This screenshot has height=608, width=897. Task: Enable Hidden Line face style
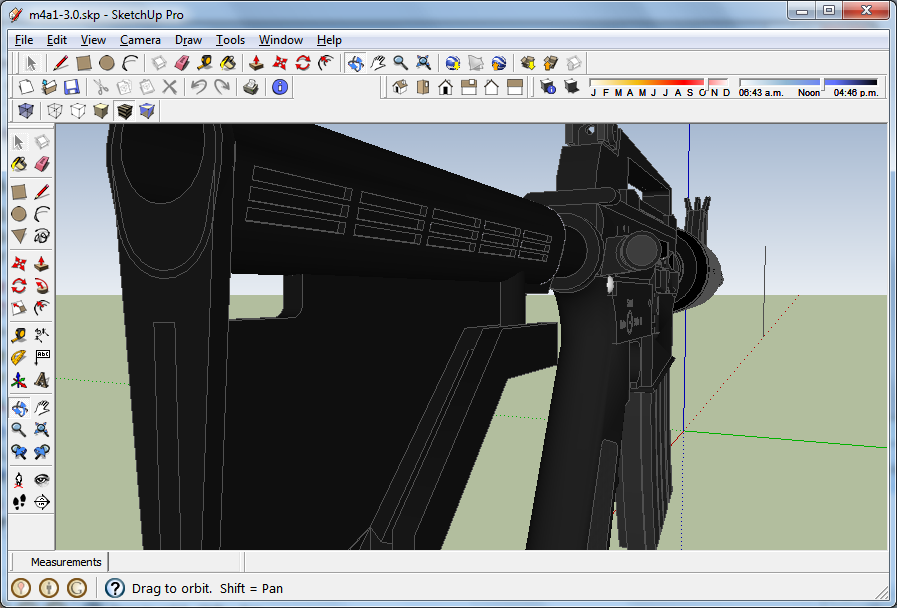point(78,110)
